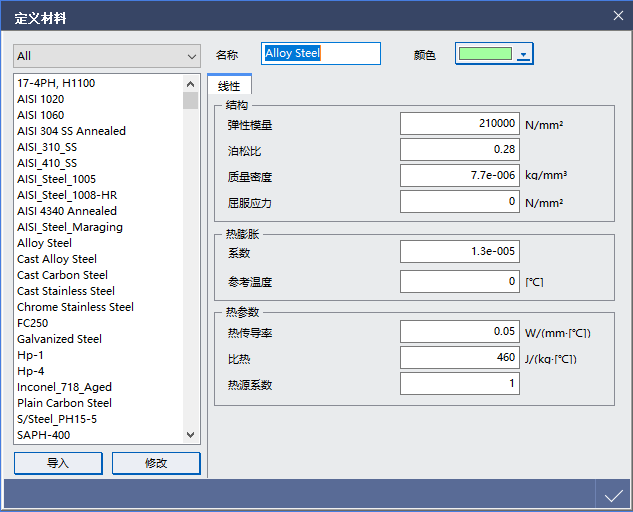Open the All material category dropdown

click(107, 56)
